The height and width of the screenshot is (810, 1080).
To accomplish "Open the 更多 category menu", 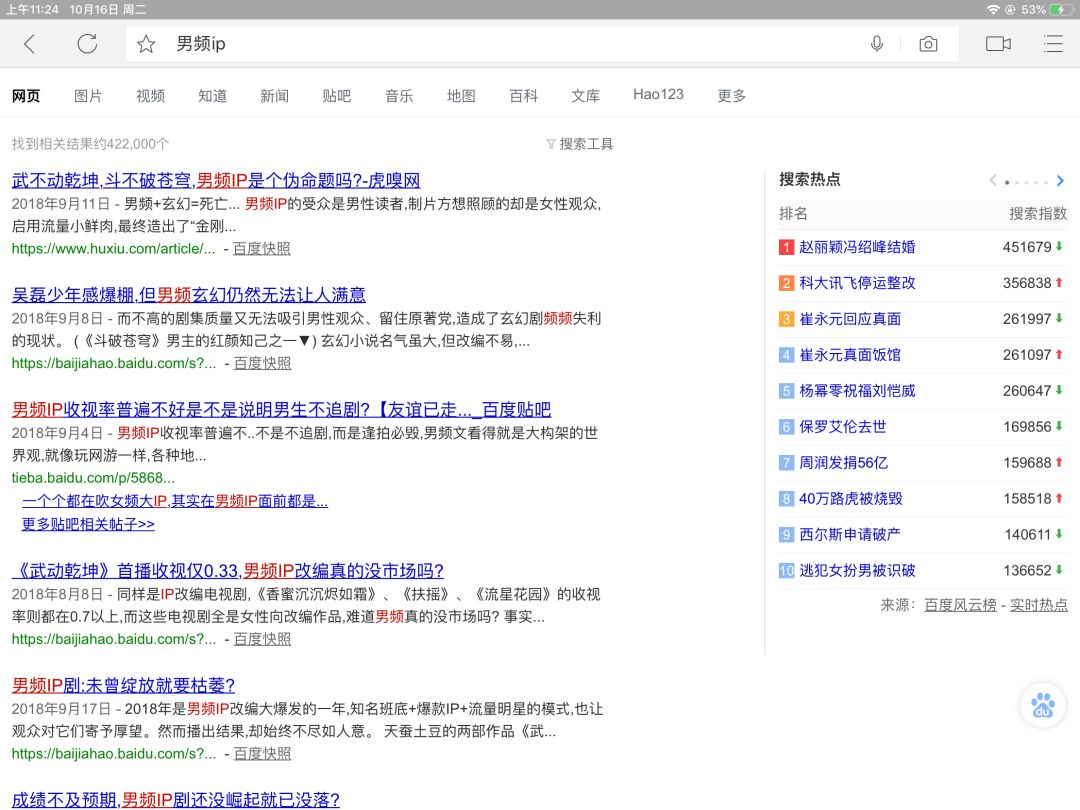I will pyautogui.click(x=731, y=96).
